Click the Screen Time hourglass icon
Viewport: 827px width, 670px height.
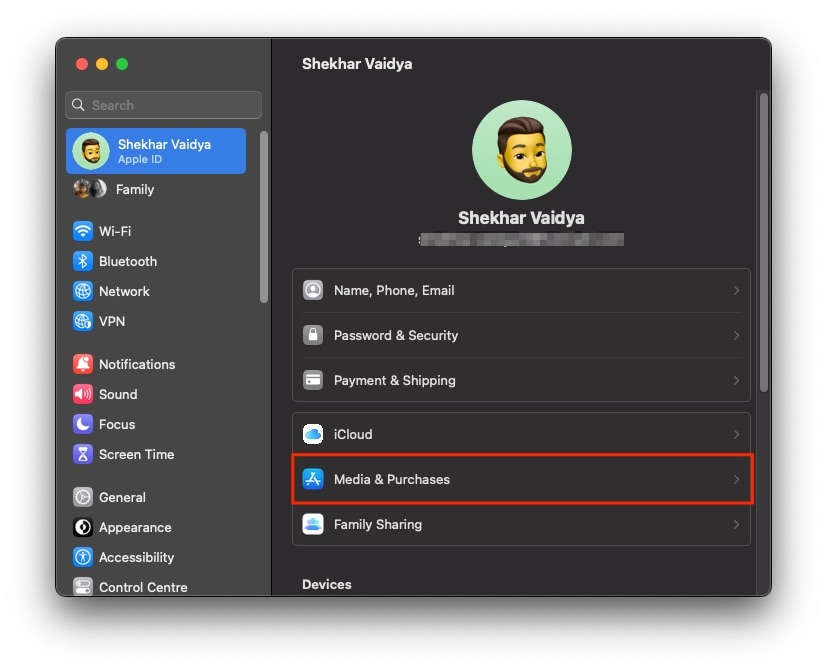click(x=83, y=454)
